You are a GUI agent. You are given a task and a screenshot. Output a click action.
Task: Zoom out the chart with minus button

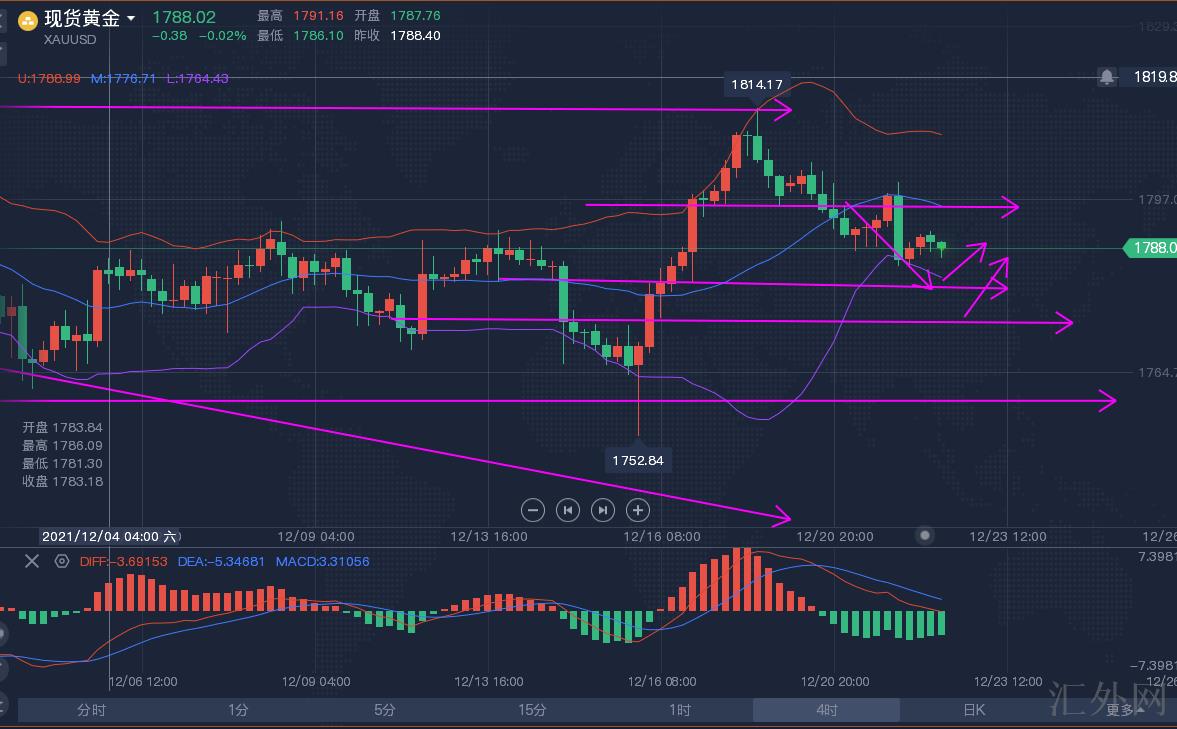[533, 510]
